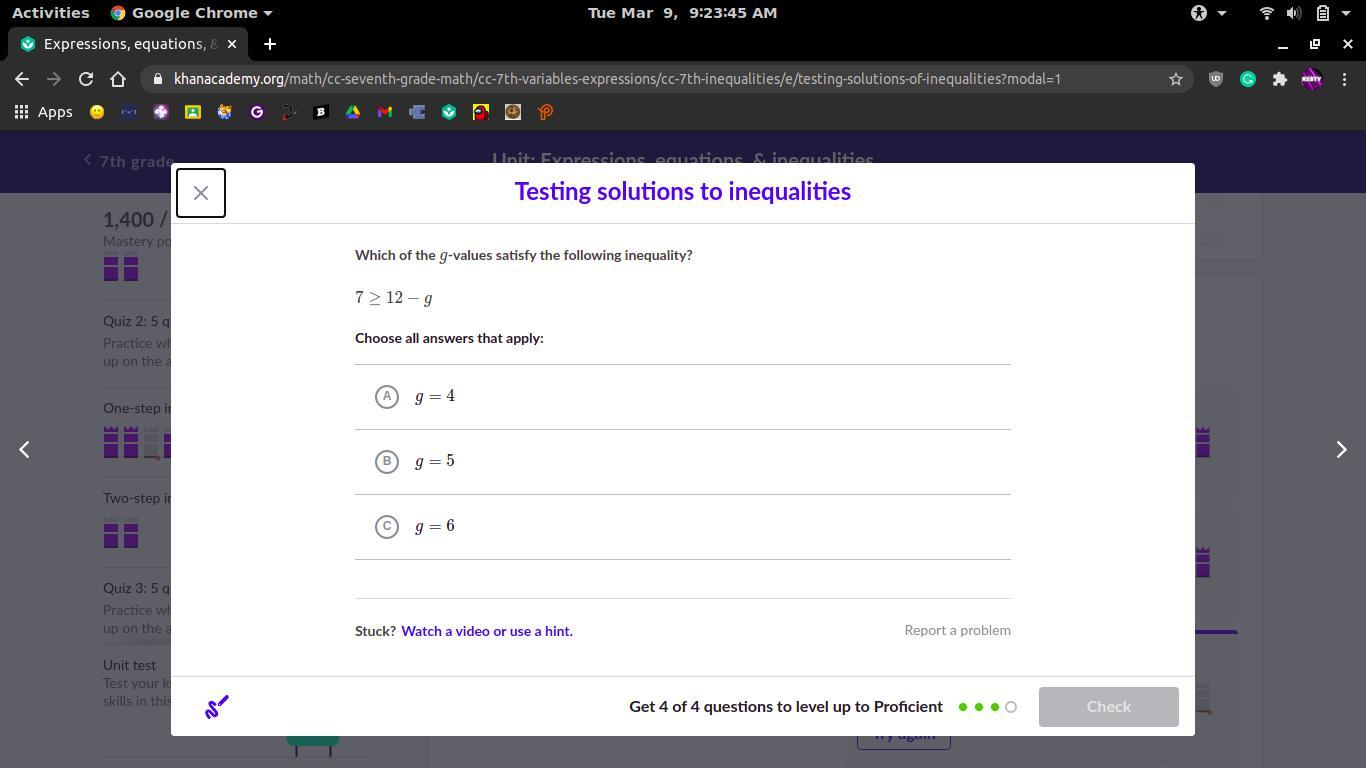This screenshot has height=768, width=1366.
Task: Go to next item with right arrow
Action: tap(1342, 450)
